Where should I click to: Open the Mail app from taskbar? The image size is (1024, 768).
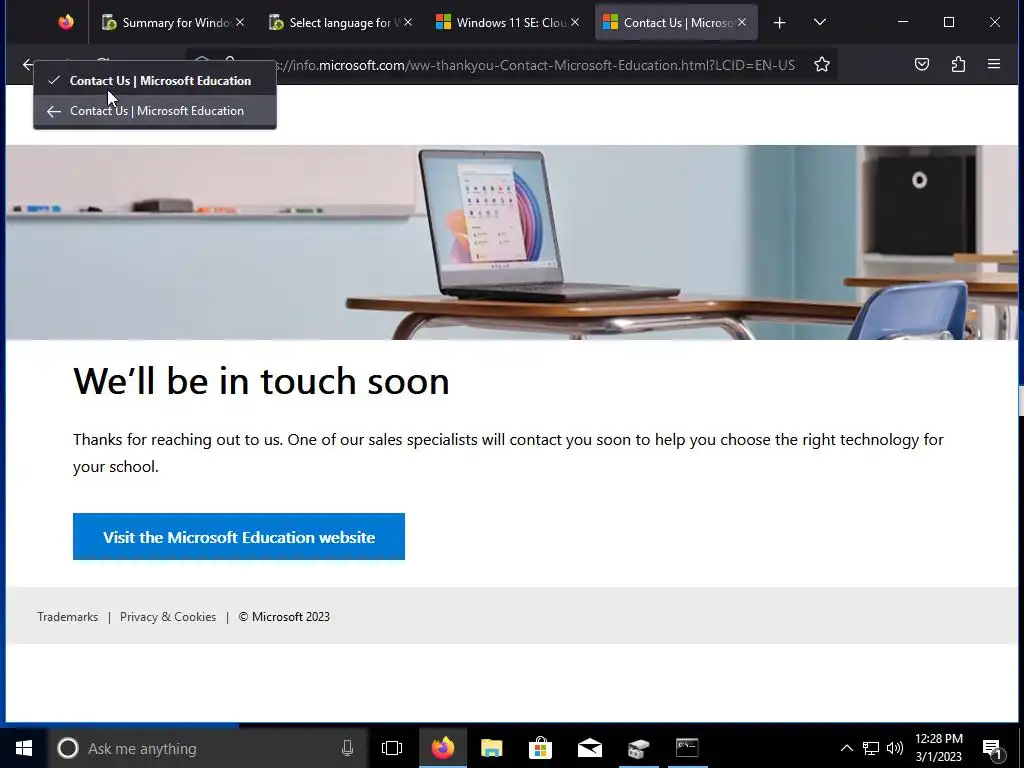[x=590, y=748]
